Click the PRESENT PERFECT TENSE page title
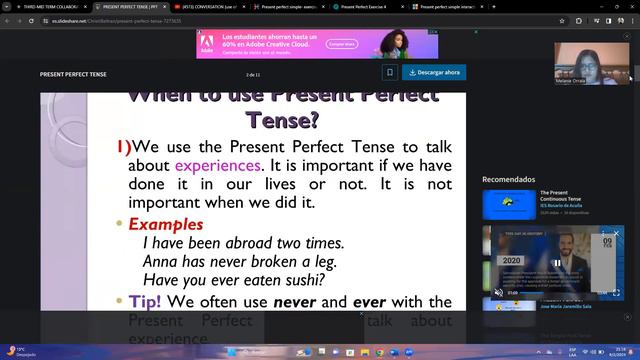Image resolution: width=640 pixels, height=360 pixels. (x=73, y=74)
